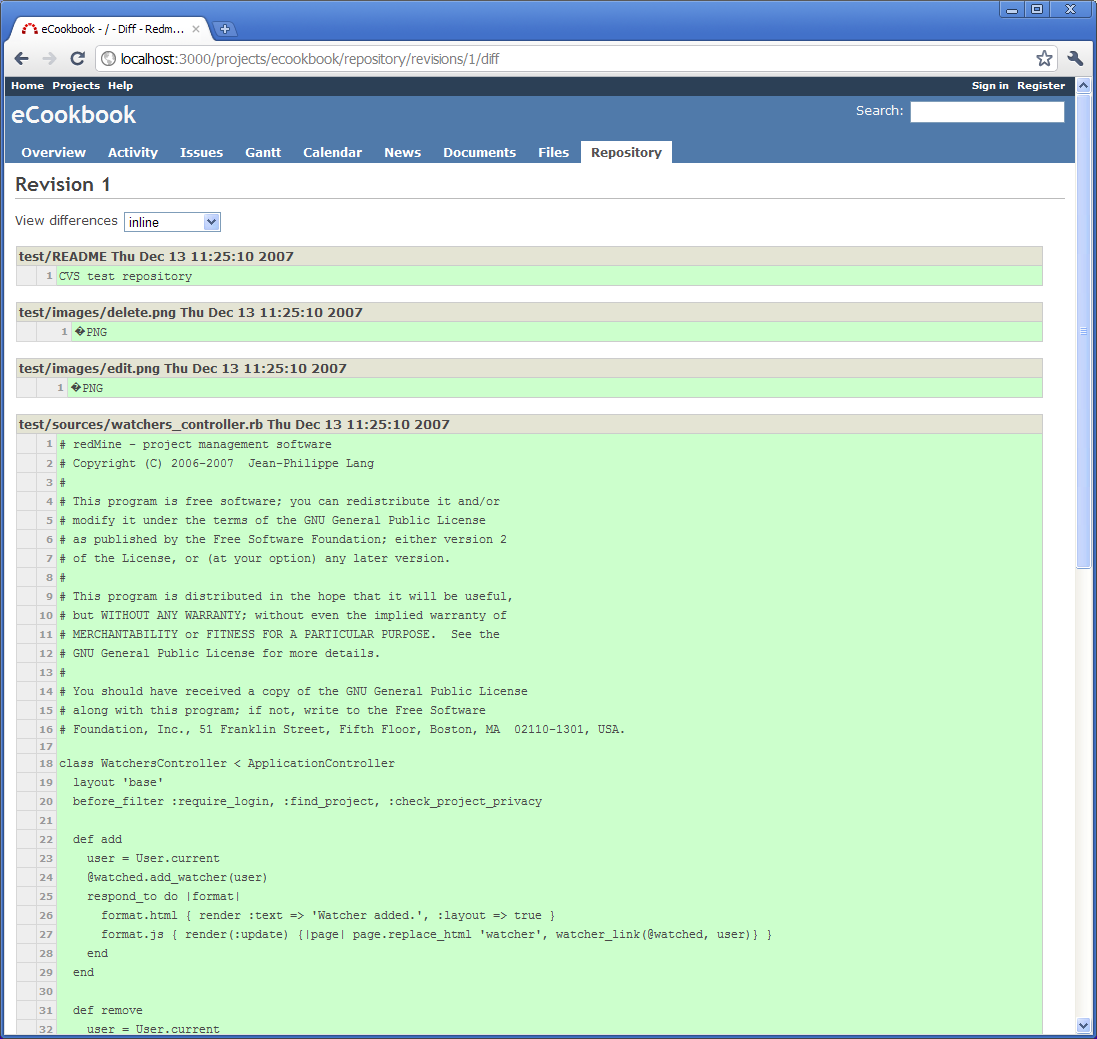Click the test/README file header

tap(529, 256)
